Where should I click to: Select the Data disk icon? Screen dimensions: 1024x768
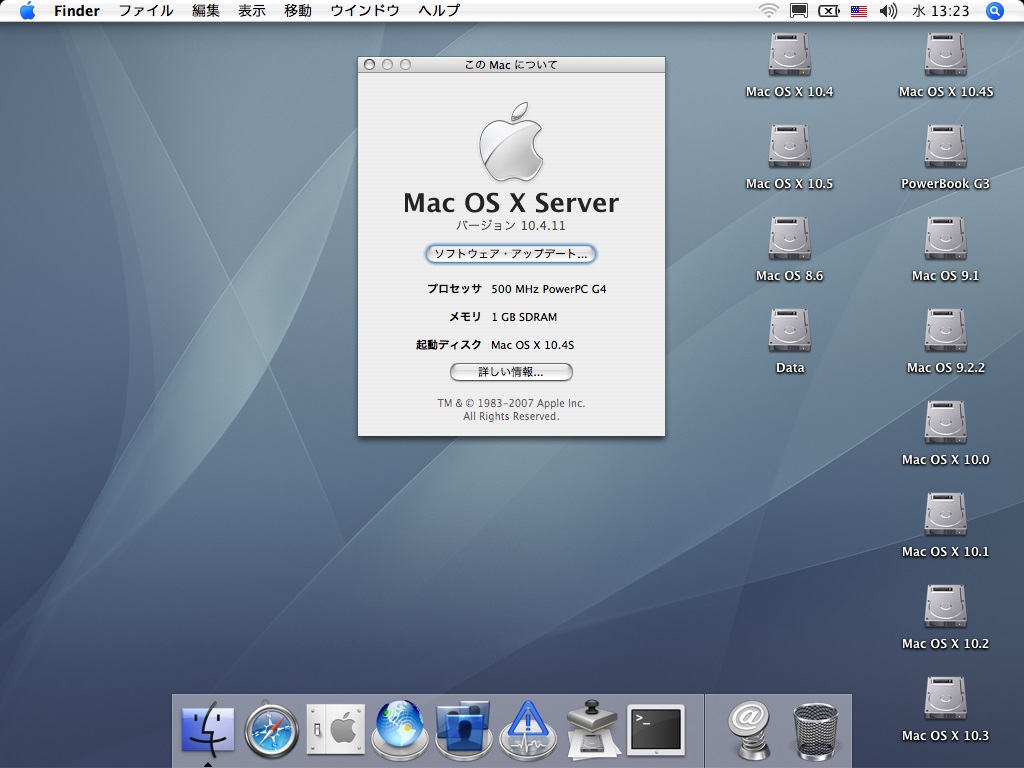coord(790,332)
